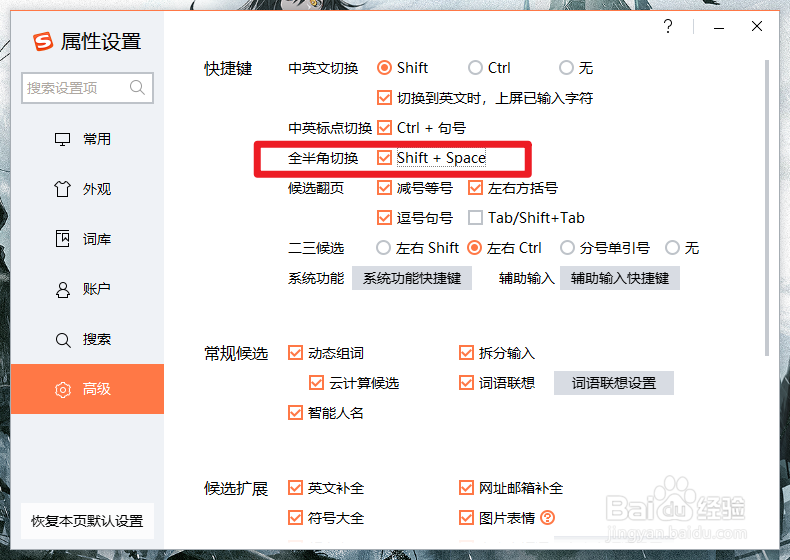Click 恢复本页默认设置 button
Screen dimensions: 790x560
pos(87,521)
